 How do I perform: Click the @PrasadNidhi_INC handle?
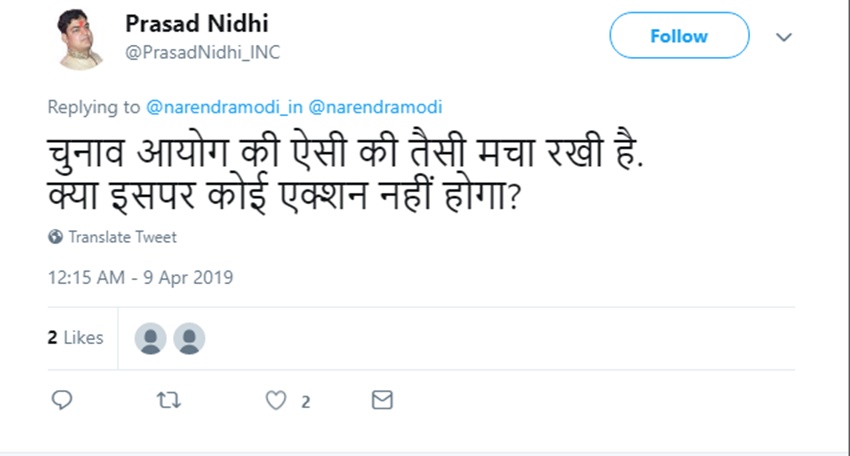(x=202, y=53)
